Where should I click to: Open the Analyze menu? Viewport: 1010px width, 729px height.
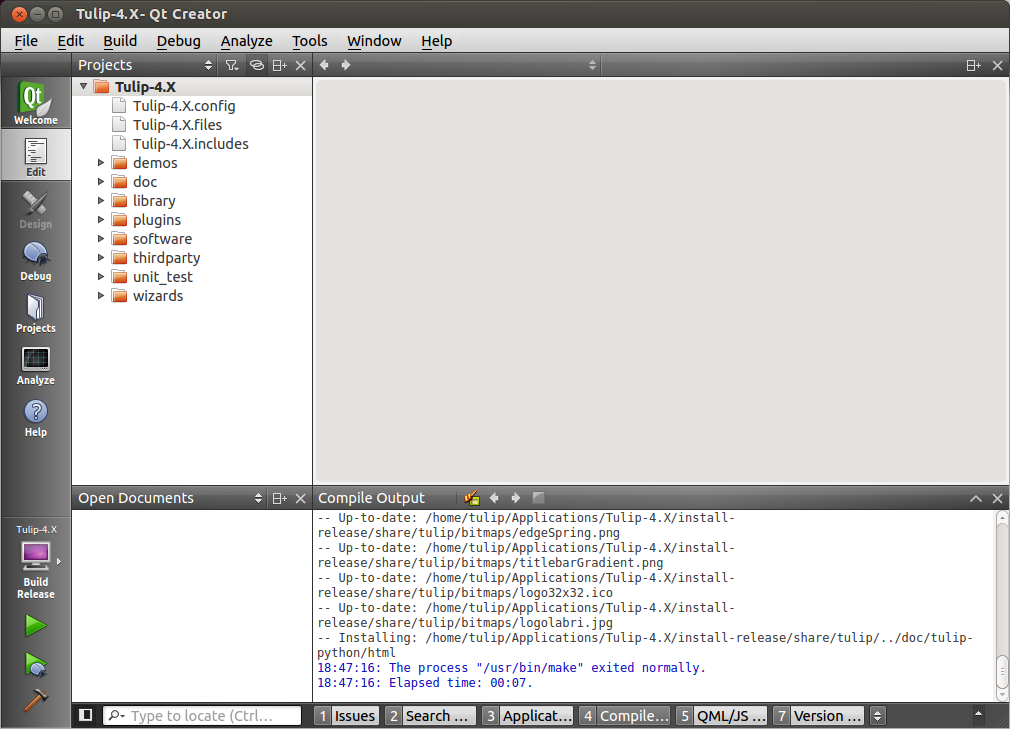pos(247,41)
